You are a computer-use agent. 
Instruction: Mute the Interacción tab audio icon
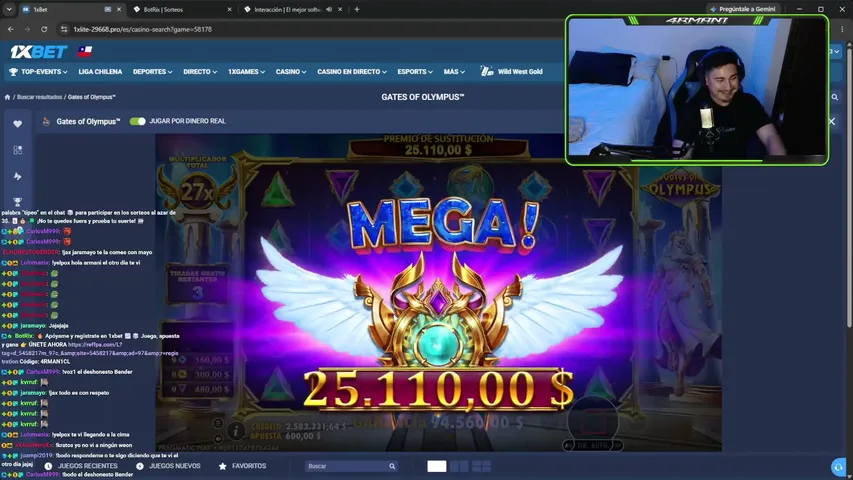pyautogui.click(x=329, y=9)
